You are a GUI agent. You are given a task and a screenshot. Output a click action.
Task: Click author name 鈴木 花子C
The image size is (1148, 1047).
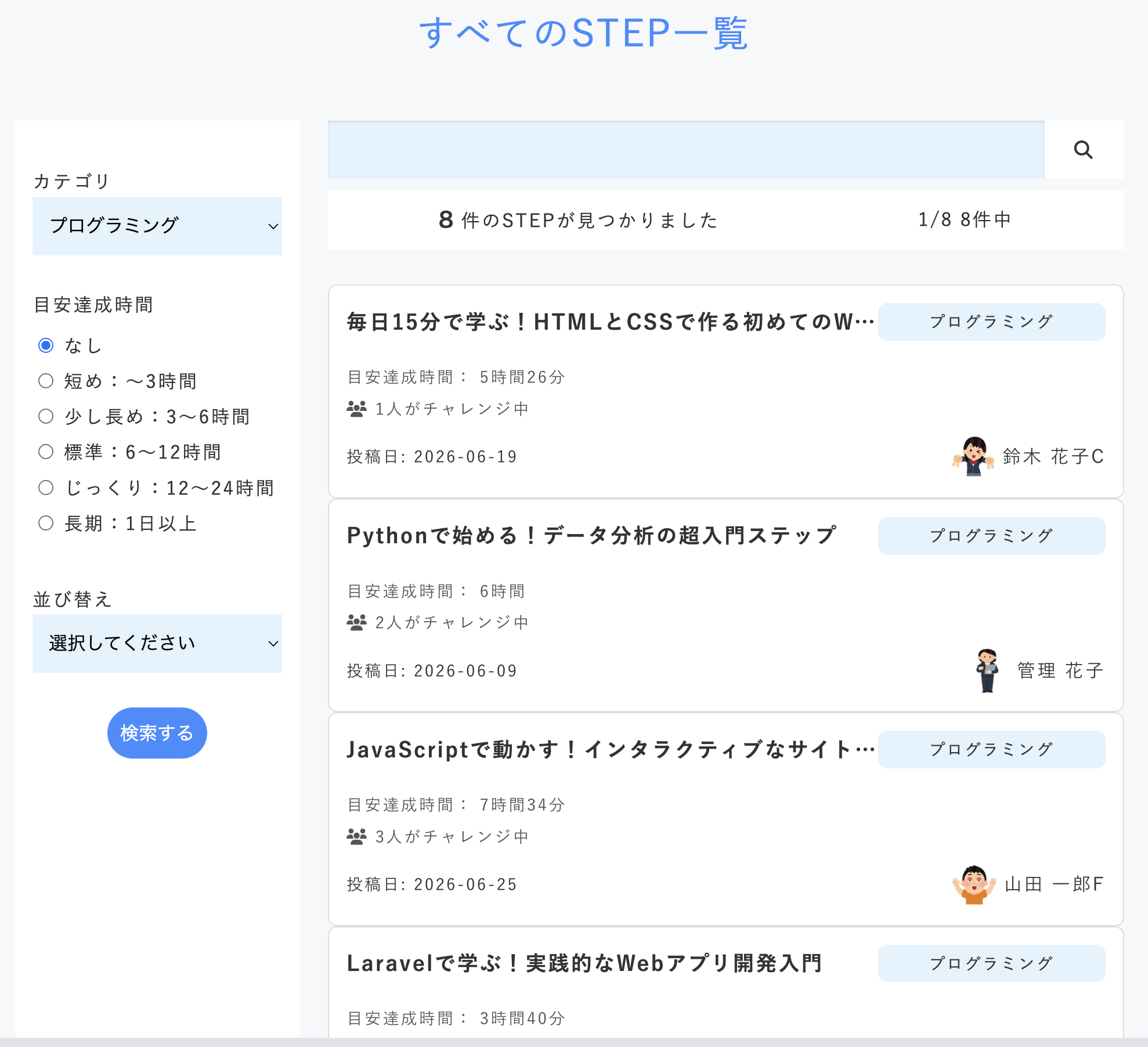1053,456
